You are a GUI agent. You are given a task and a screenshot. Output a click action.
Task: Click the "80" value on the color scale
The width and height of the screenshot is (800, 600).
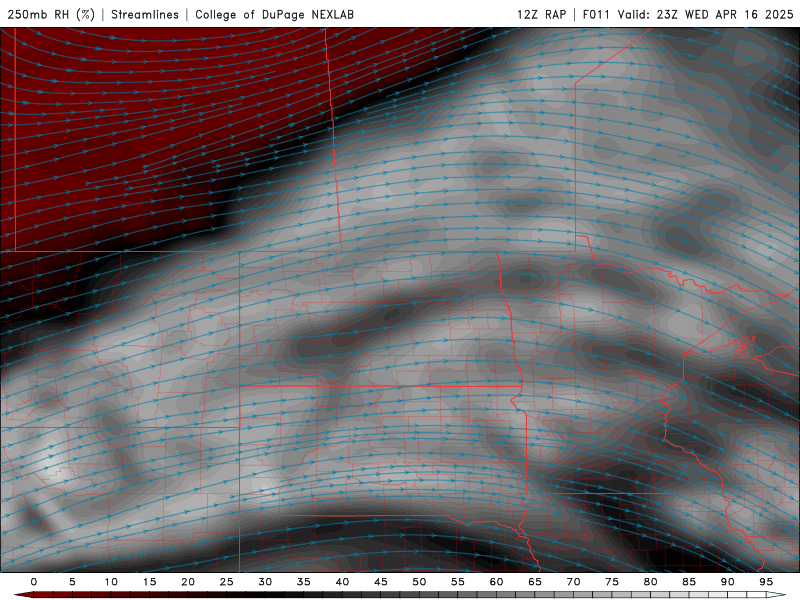650,582
